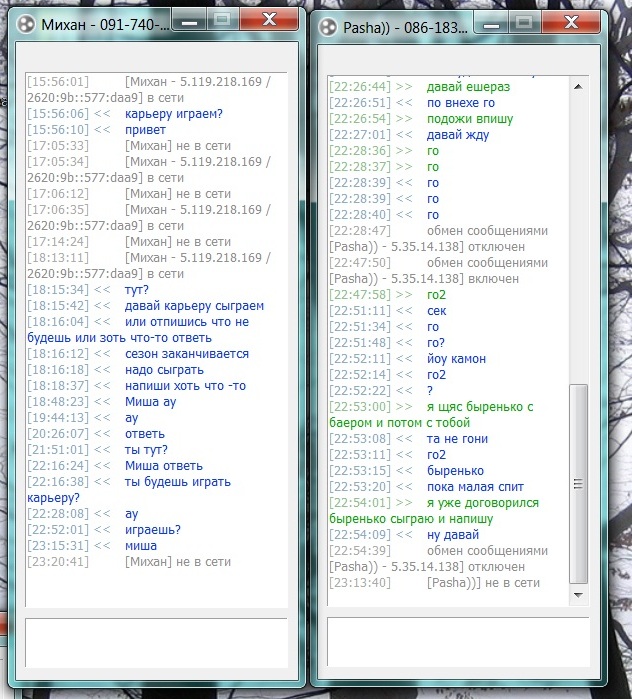Click the app icon in Михан window title
Viewport: 632px width, 699px height.
26,25
